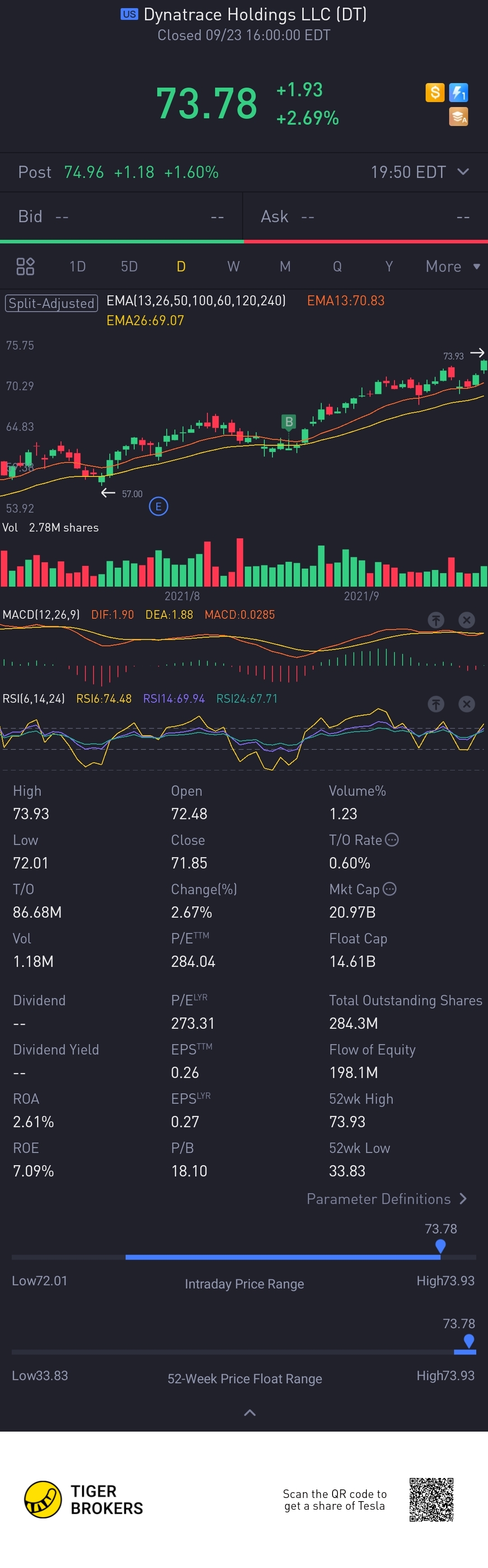Tap the RSI6:74.48 reading
The image size is (488, 1568).
[x=103, y=699]
